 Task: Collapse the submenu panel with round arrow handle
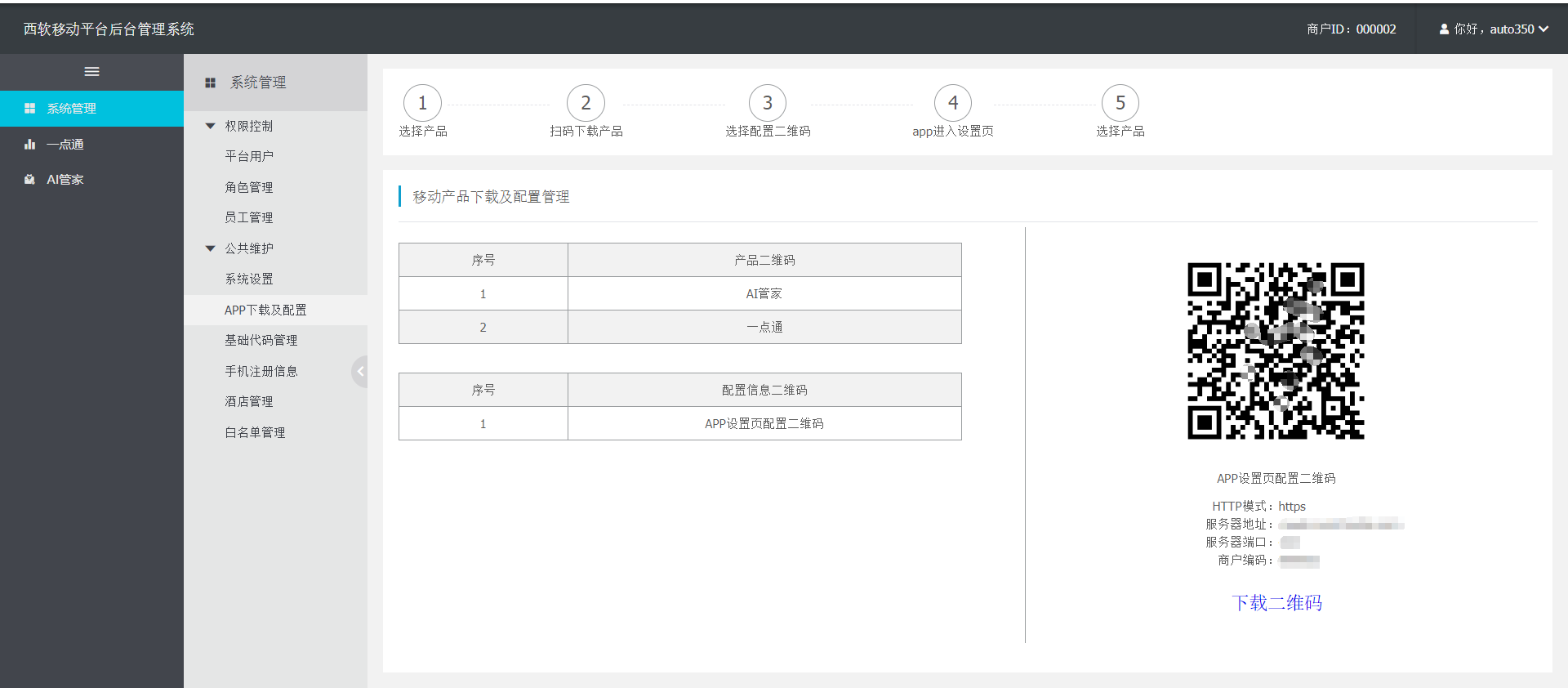pos(359,372)
